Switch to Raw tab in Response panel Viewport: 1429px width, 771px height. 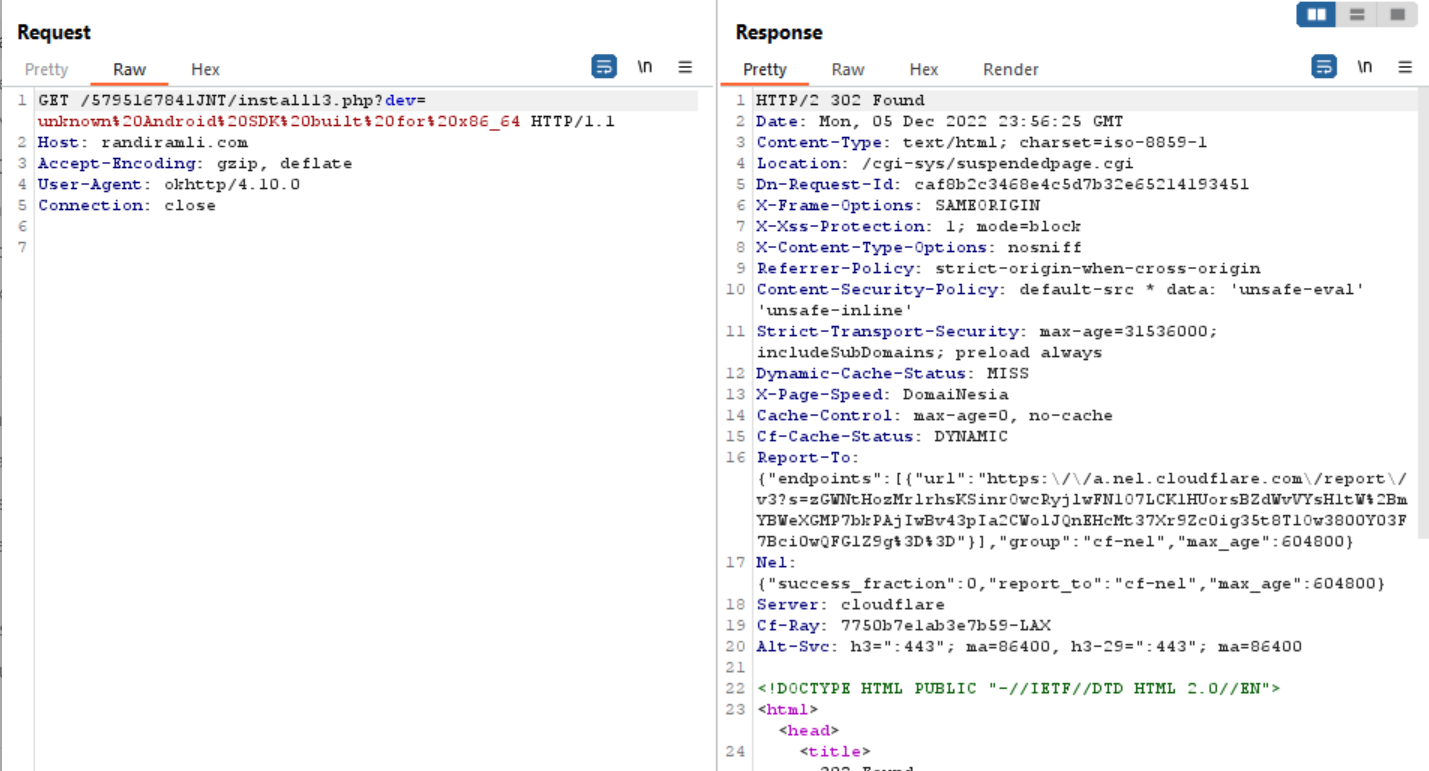tap(848, 69)
